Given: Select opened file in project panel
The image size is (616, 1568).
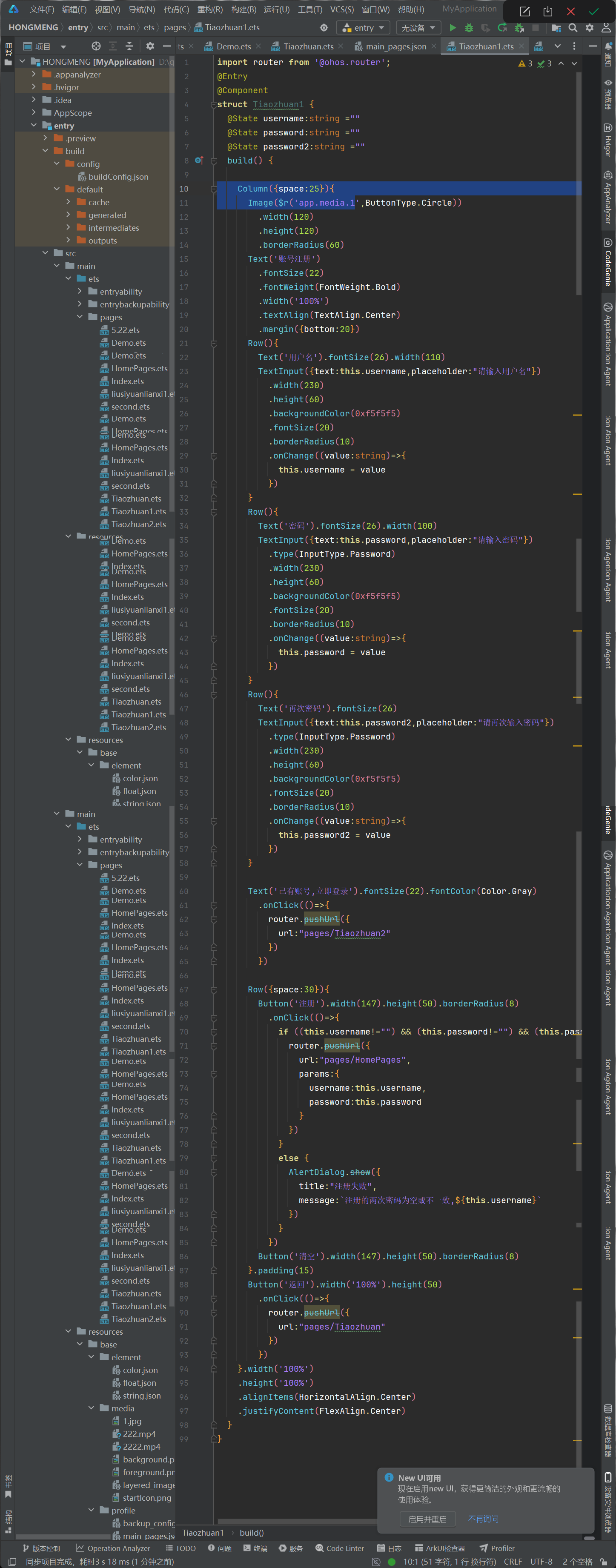Looking at the screenshot, I should pyautogui.click(x=96, y=46).
